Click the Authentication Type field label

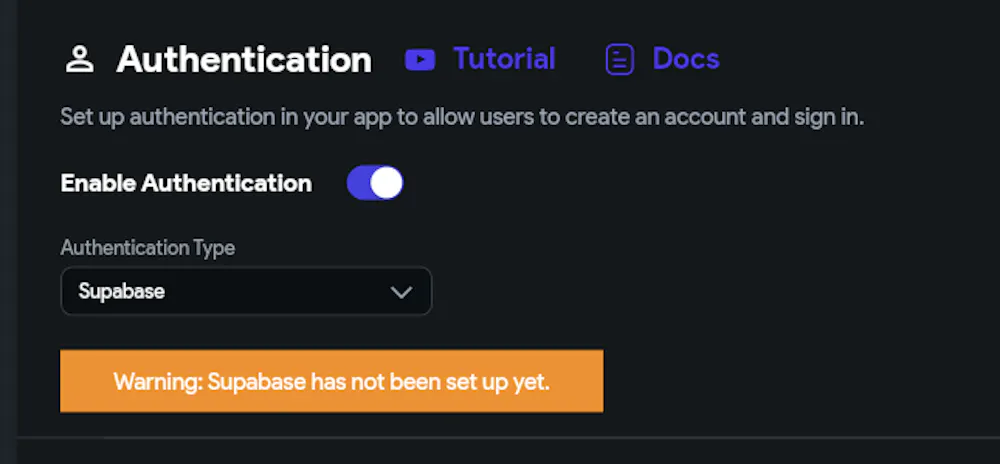[x=148, y=247]
